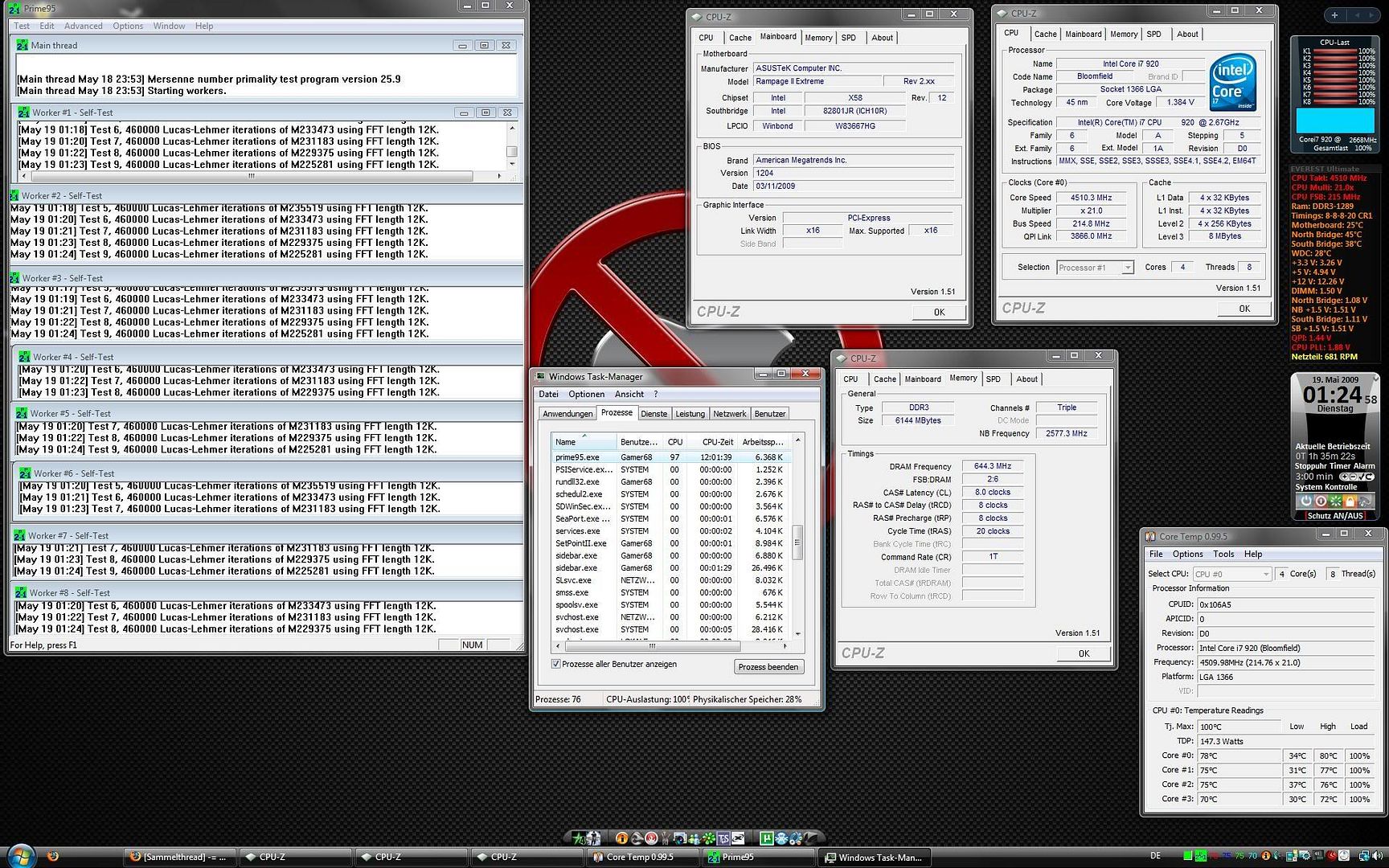The image size is (1389, 868).
Task: Open SPD tab in CPU-Z Mainboard window
Action: click(849, 38)
